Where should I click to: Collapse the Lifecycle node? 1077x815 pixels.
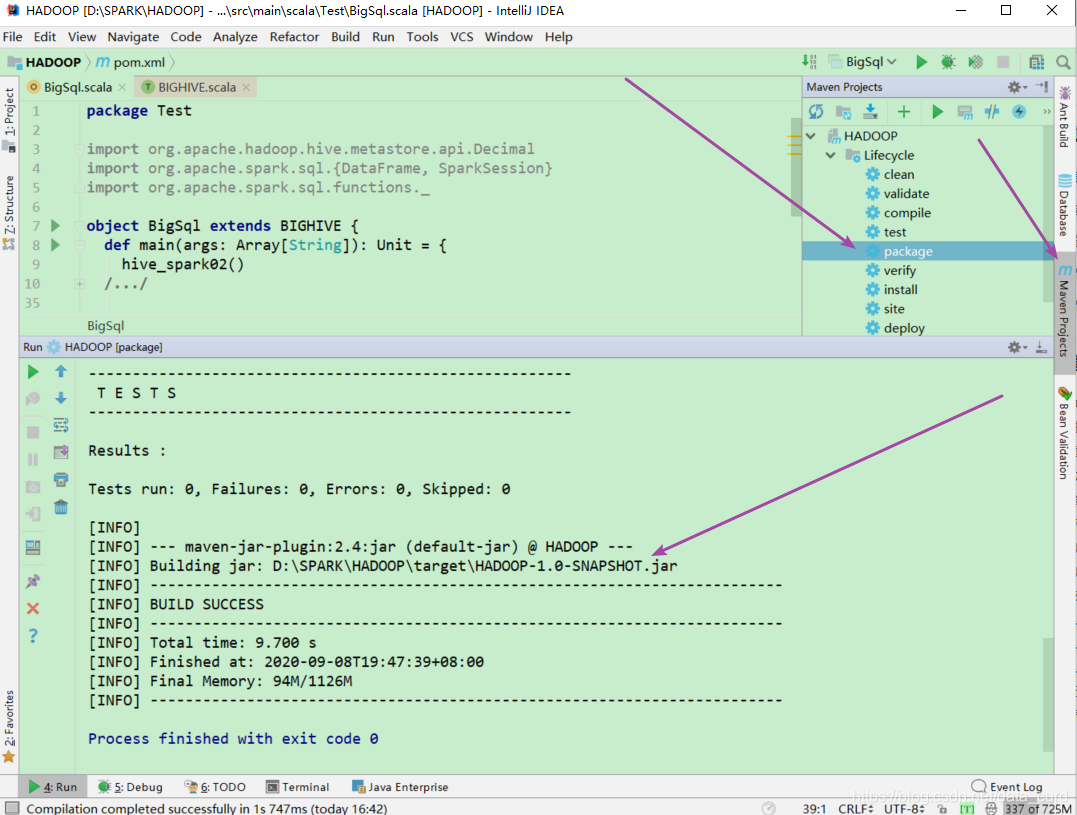pyautogui.click(x=830, y=155)
